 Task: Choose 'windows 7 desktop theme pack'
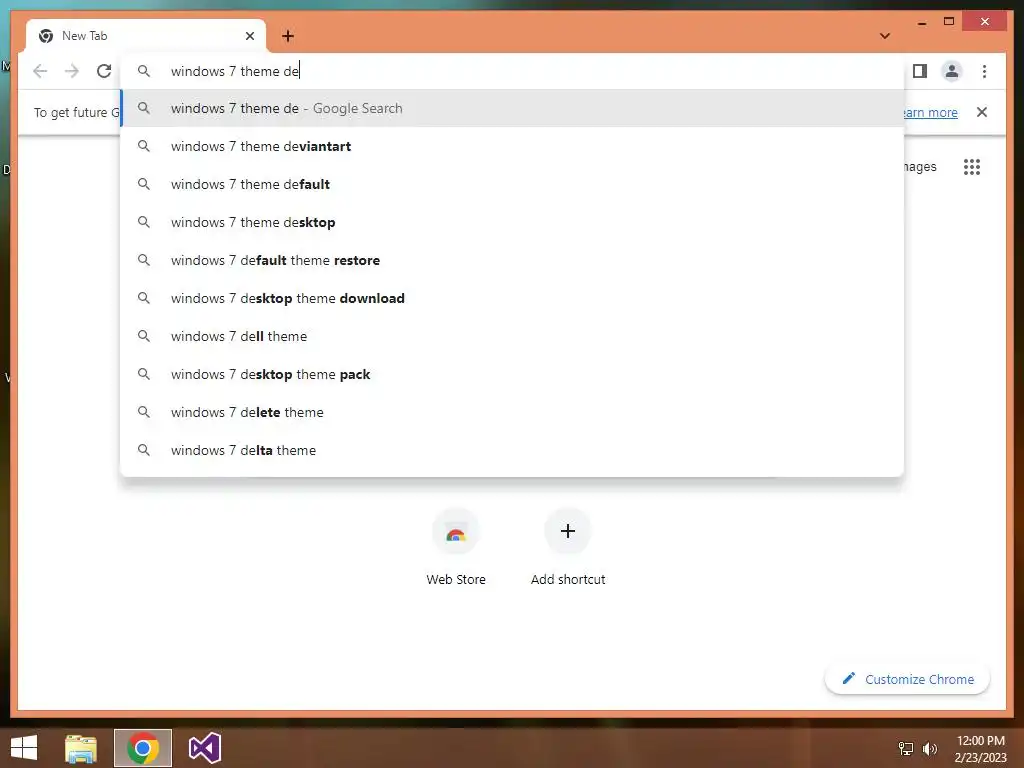(x=512, y=374)
